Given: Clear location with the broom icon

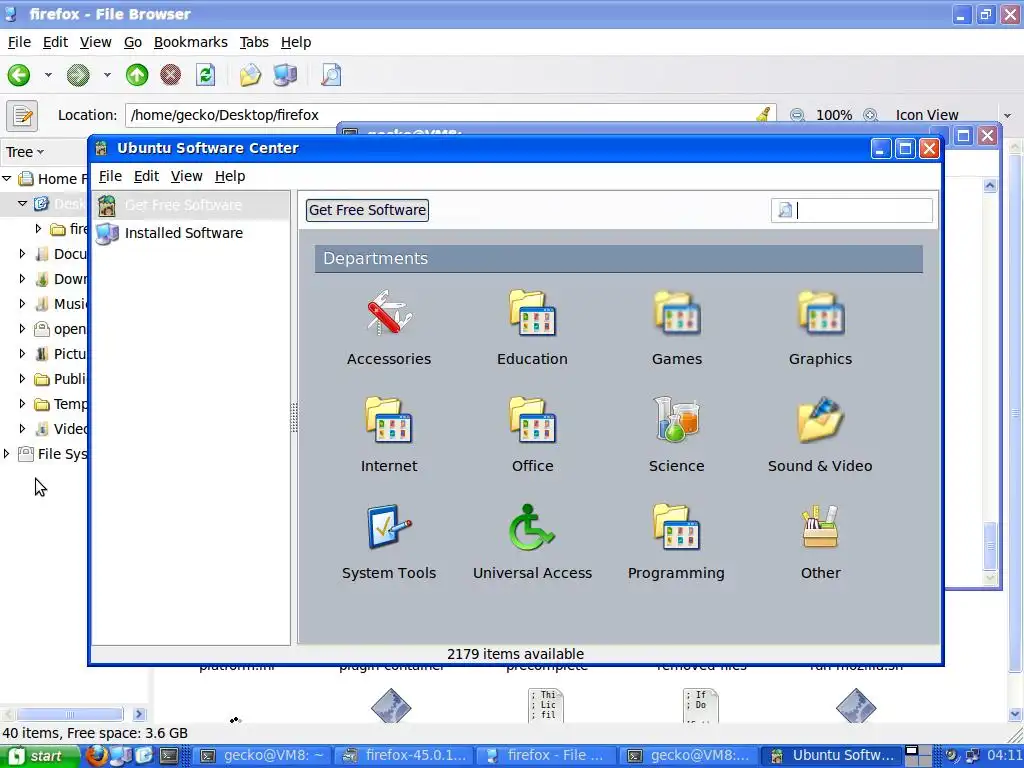Looking at the screenshot, I should point(763,116).
